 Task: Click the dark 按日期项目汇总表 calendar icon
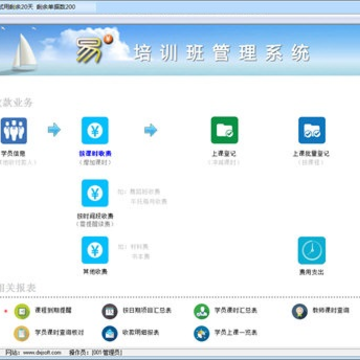pyautogui.click(x=110, y=311)
